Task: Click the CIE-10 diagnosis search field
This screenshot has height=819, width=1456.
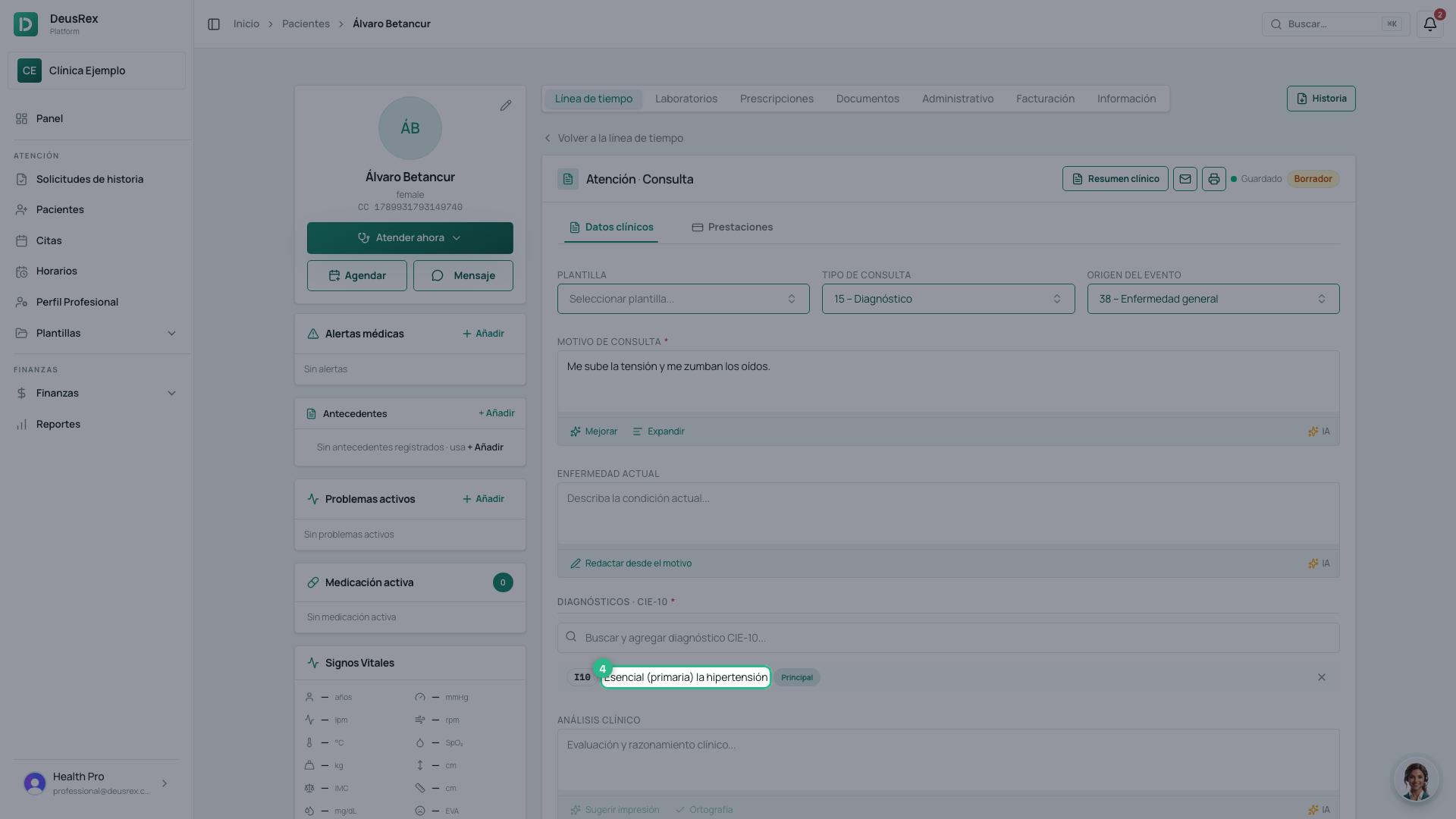Action: (948, 638)
